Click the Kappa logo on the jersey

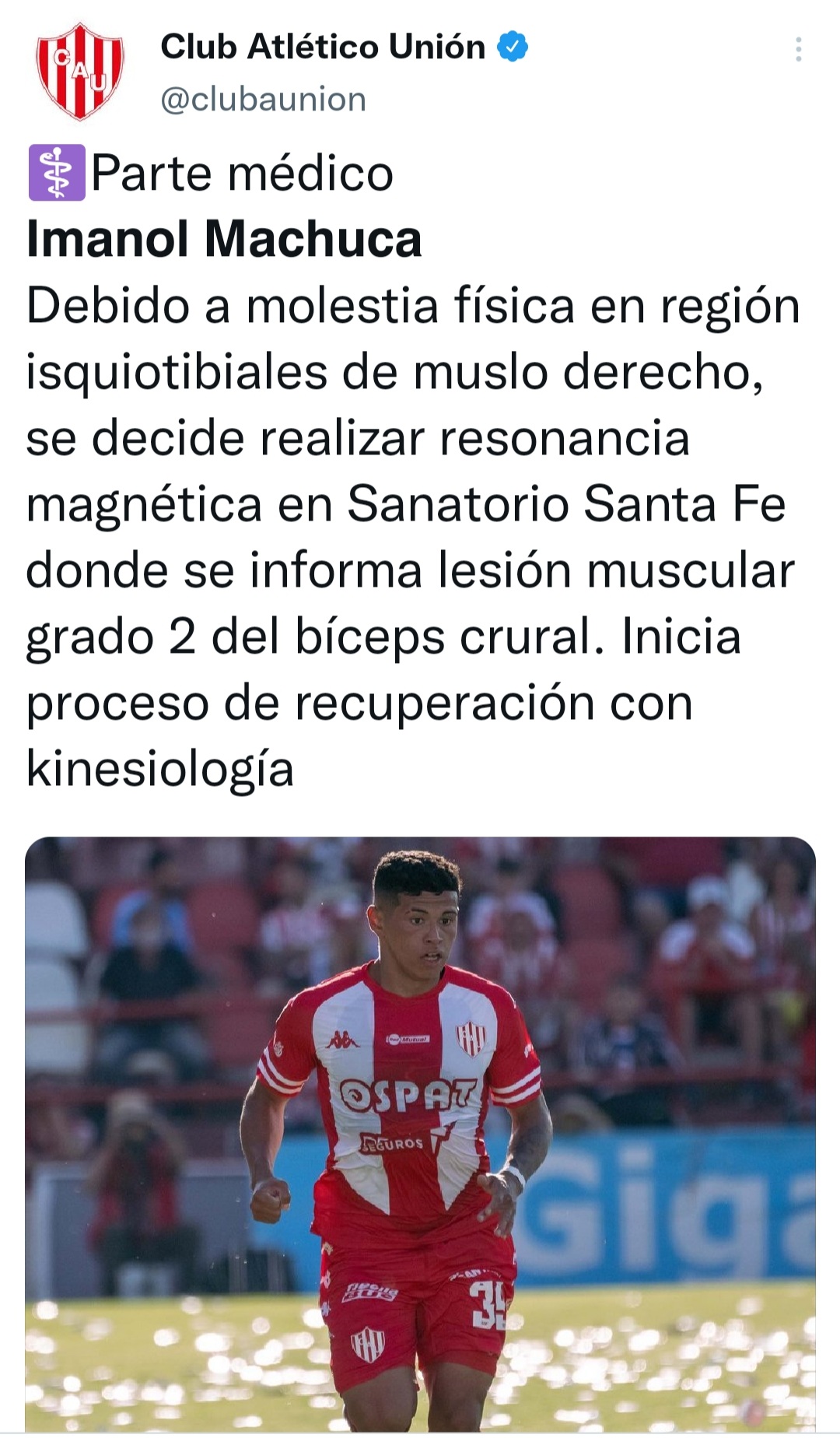click(x=341, y=1040)
